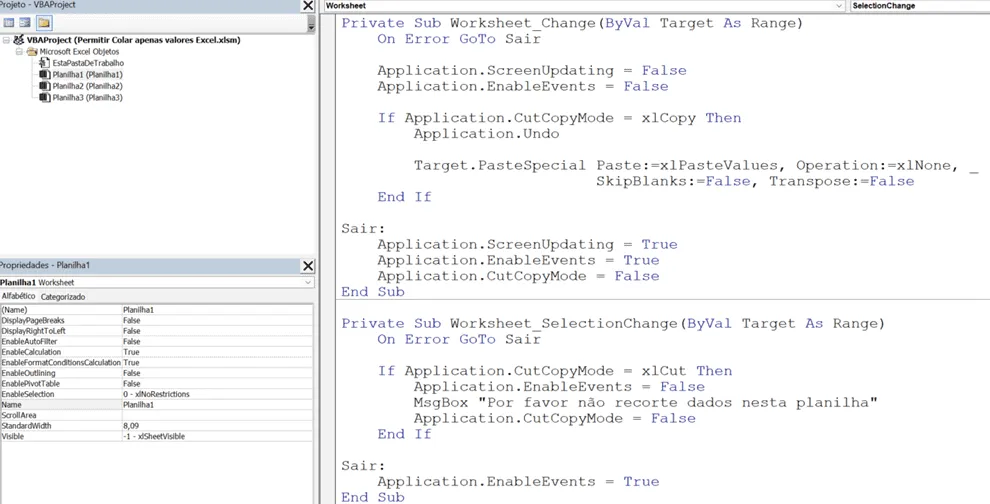Toggle Folders icon in Project panel toolbar
The image size is (990, 504).
pos(44,23)
